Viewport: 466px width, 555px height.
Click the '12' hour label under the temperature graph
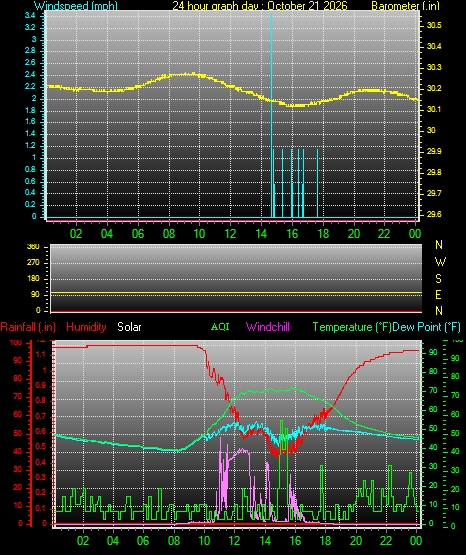[234, 540]
